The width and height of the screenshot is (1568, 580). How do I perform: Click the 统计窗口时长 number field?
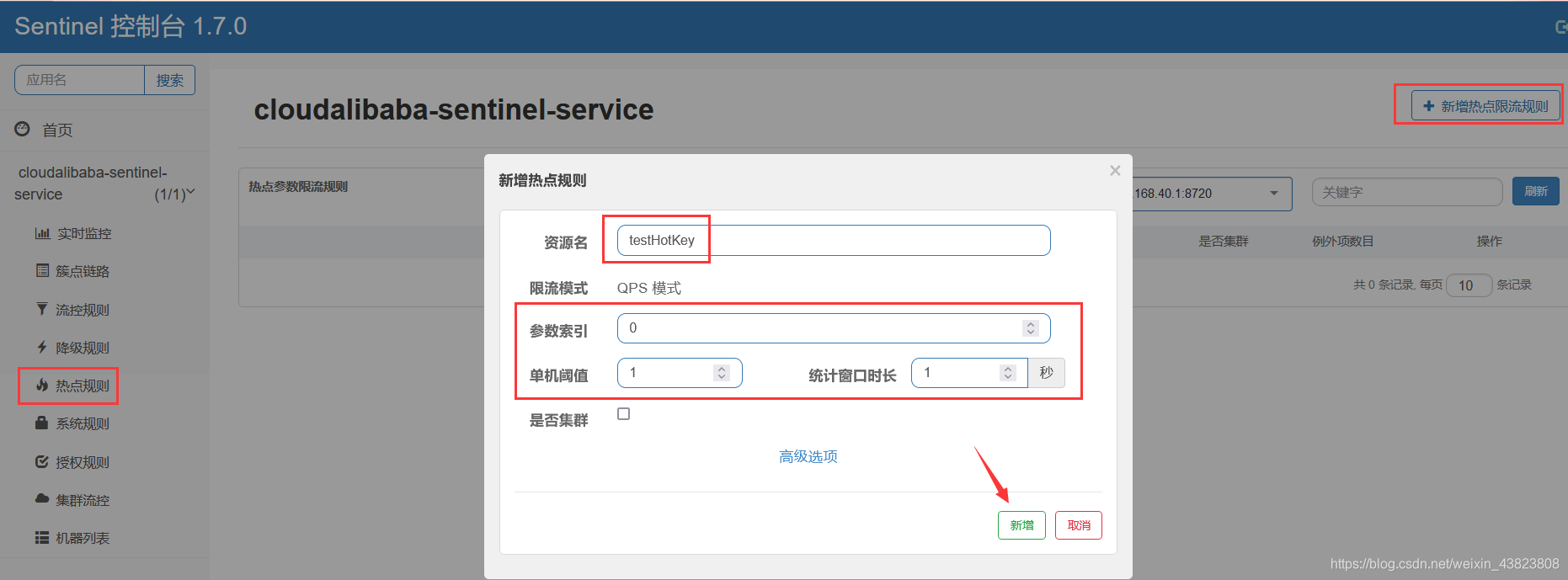(969, 373)
